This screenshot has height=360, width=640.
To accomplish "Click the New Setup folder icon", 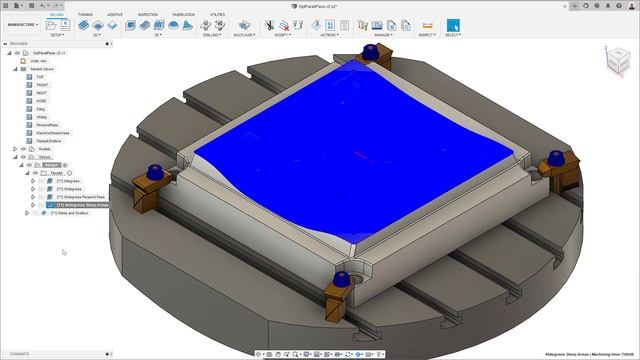I will (x=51, y=25).
